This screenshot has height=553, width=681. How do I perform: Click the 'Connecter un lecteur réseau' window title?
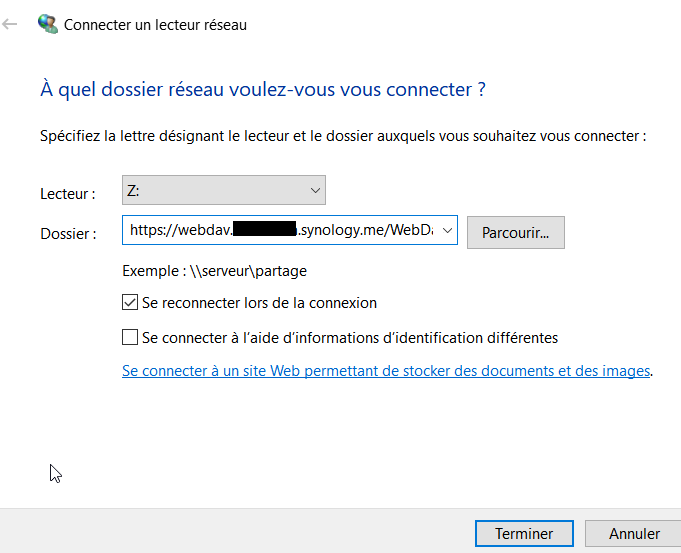point(155,25)
